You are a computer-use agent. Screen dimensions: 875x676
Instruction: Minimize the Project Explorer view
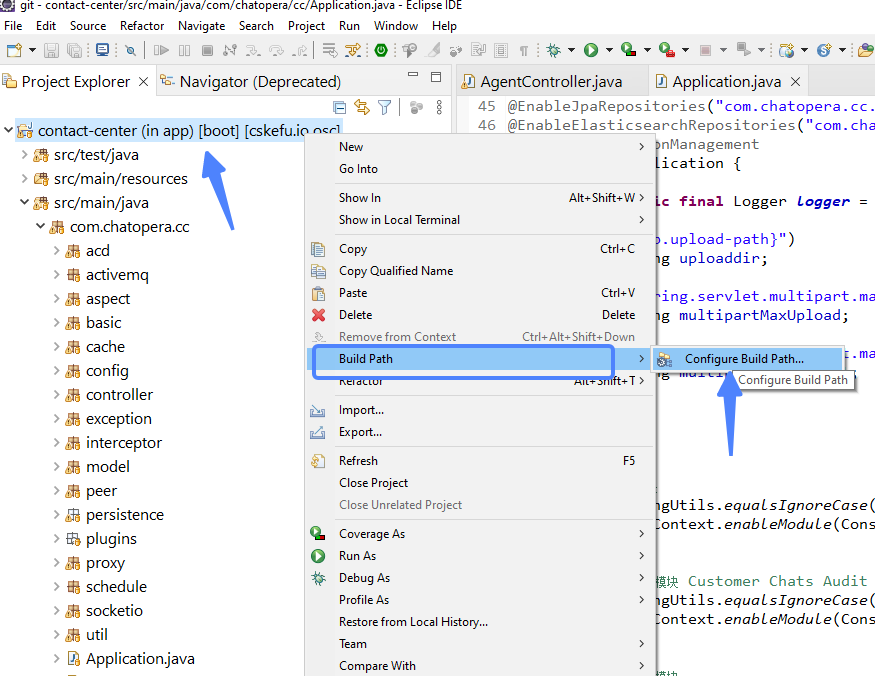[x=413, y=74]
